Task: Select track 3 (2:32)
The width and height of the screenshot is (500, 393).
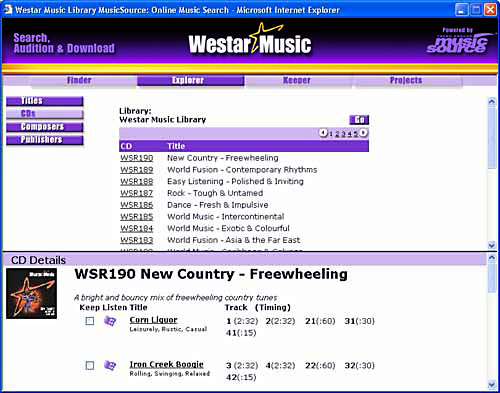Action: [x=242, y=366]
